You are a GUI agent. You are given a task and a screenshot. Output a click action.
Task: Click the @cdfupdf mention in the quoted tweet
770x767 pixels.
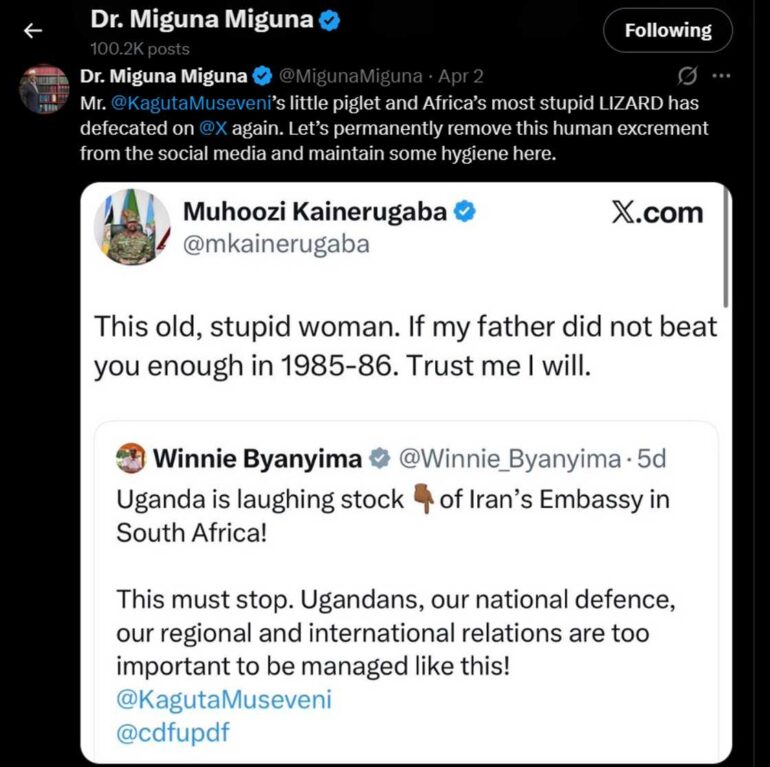[x=173, y=732]
